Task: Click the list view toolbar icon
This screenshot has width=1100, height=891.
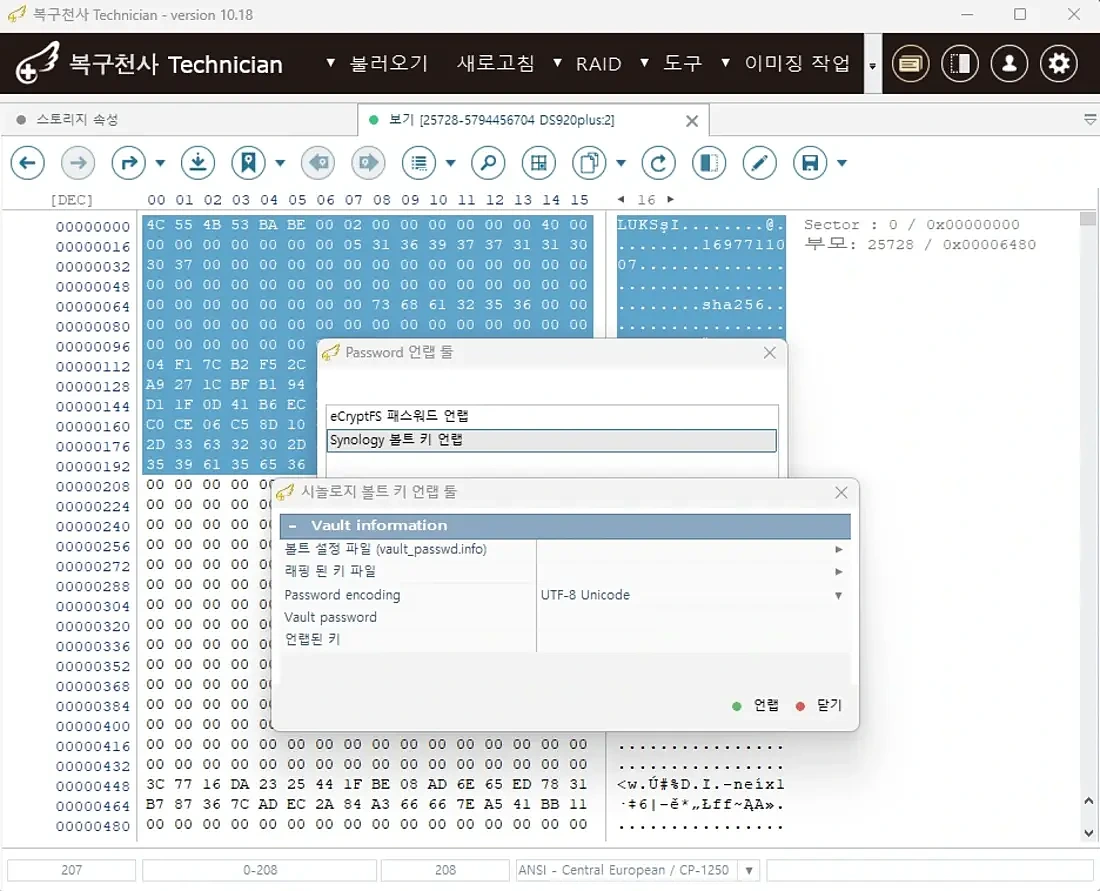Action: pos(419,163)
